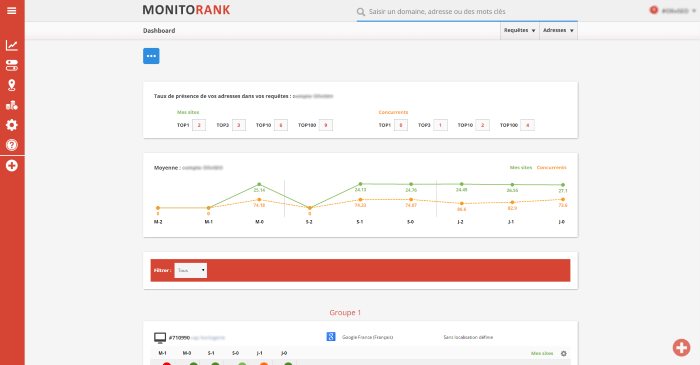Open the bar blocks competitors sidebar icon
The width and height of the screenshot is (700, 365).
pyautogui.click(x=12, y=105)
